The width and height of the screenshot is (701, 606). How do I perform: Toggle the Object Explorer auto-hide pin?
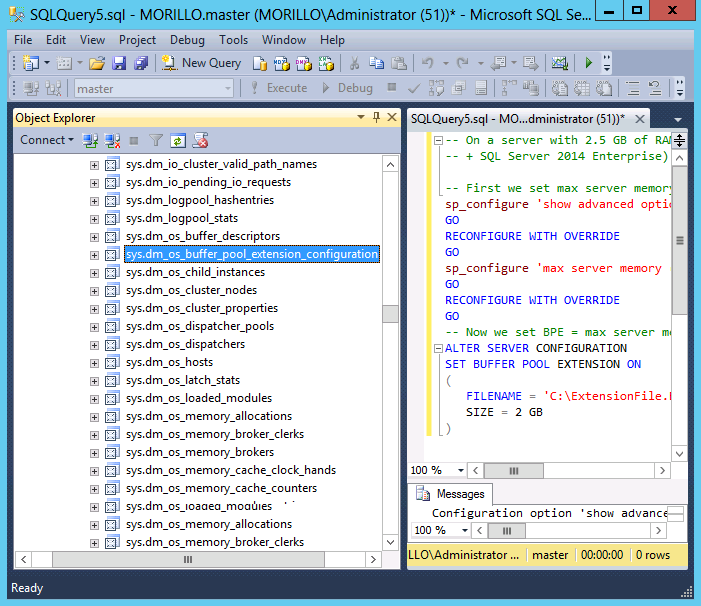tap(376, 118)
